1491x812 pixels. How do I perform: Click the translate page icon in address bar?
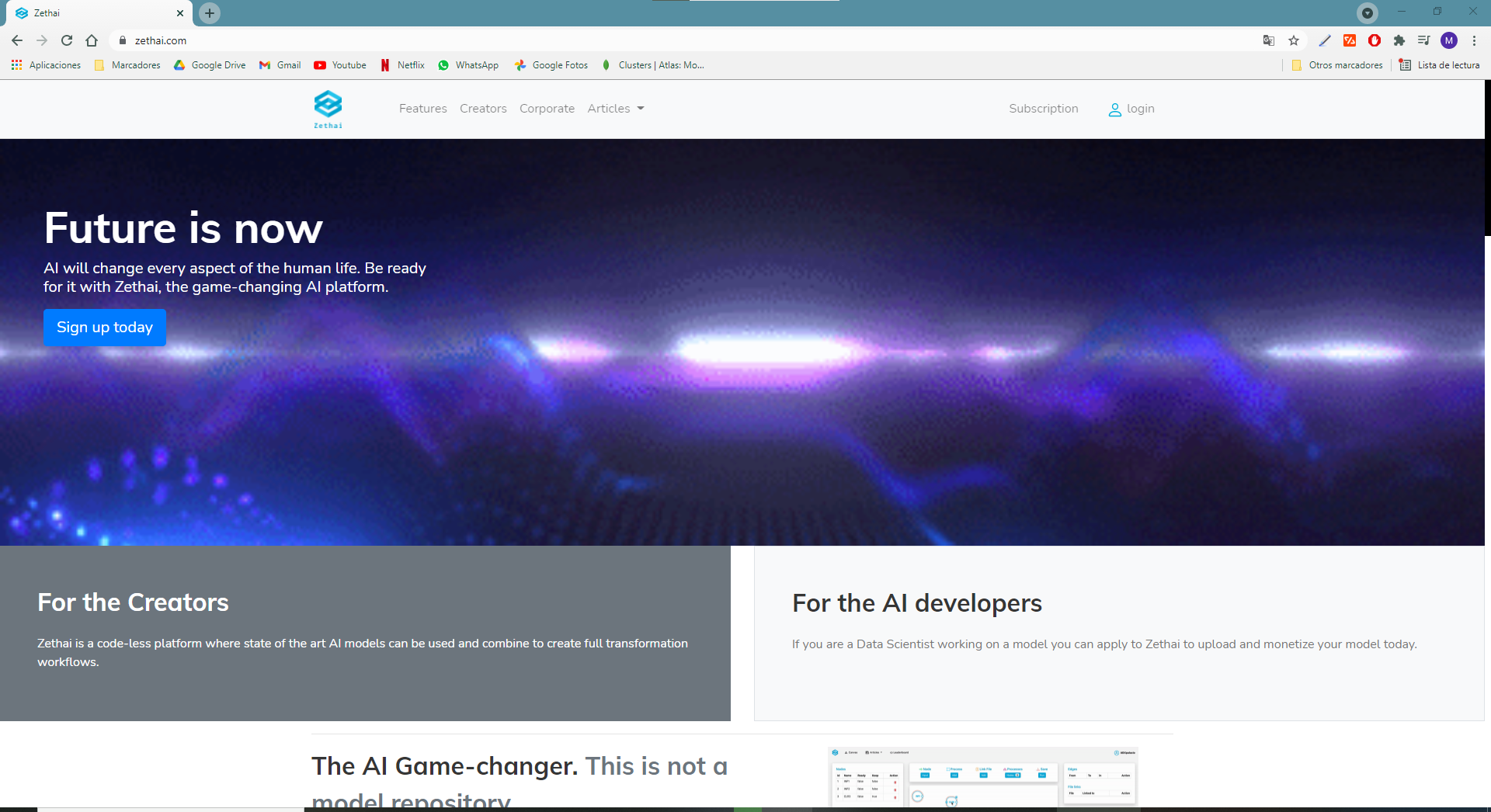[1269, 40]
